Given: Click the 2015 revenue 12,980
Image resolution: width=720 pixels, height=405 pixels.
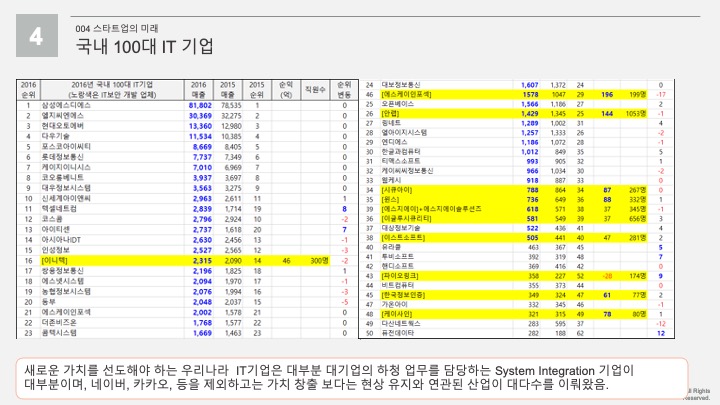Looking at the screenshot, I should tap(231, 126).
